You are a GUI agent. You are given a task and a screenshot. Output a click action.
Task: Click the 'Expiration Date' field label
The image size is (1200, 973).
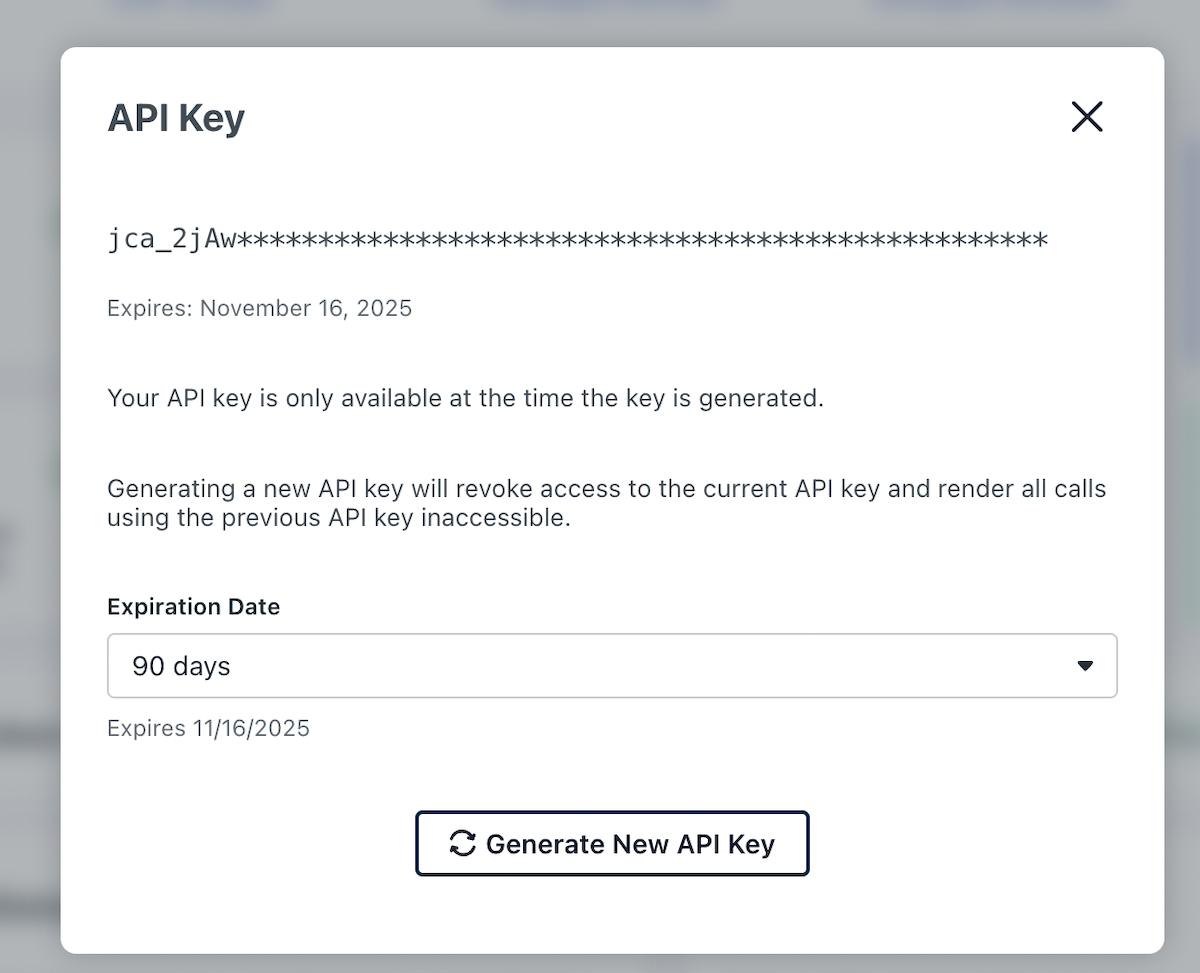coord(193,607)
